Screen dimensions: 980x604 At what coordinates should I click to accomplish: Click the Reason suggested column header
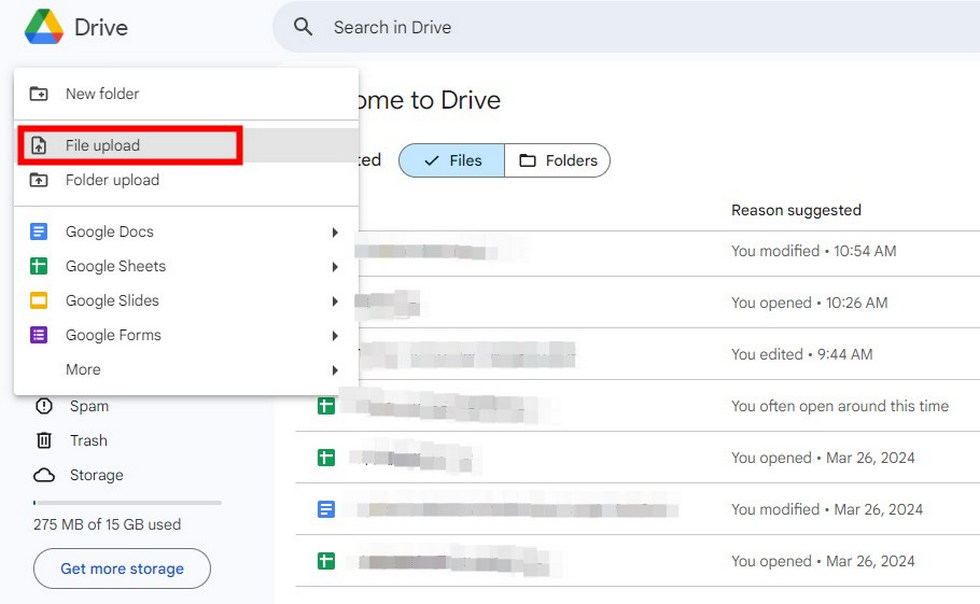(796, 210)
